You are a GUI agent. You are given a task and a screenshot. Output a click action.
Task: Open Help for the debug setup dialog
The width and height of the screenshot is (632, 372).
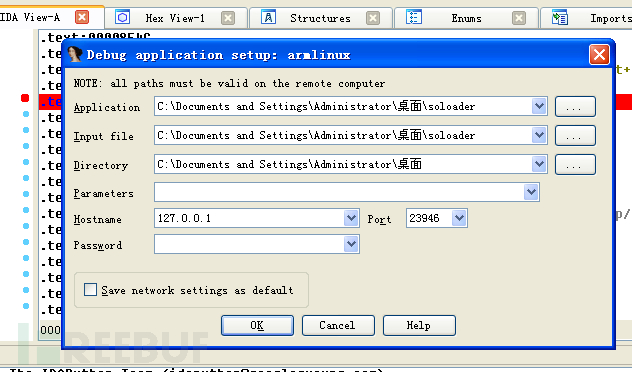(419, 325)
